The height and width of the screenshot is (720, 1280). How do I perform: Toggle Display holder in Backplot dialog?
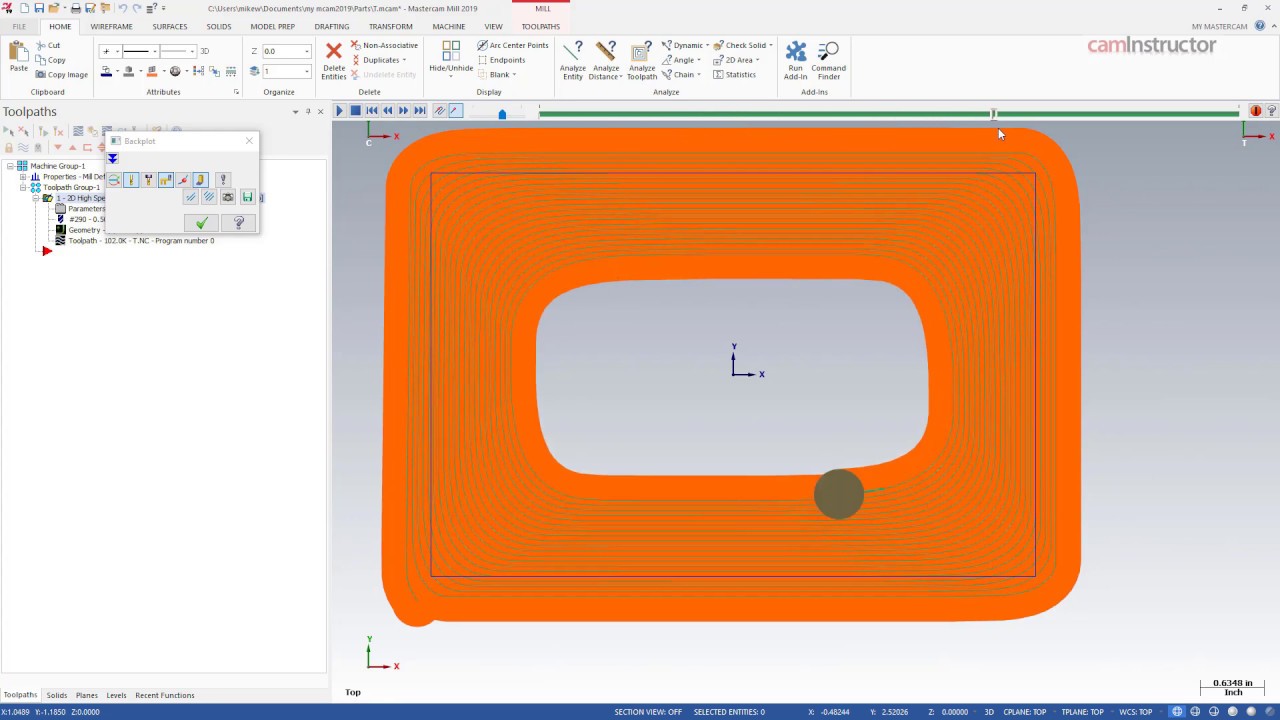pyautogui.click(x=148, y=180)
